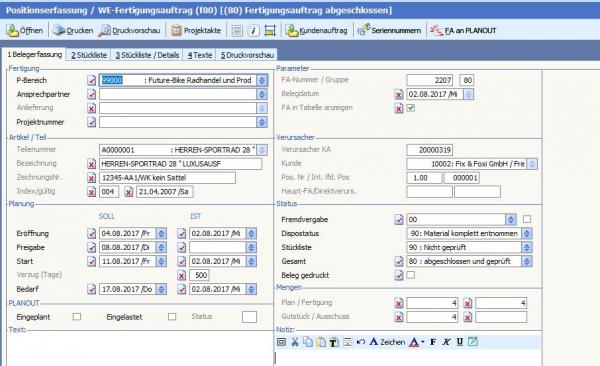The height and width of the screenshot is (366, 600).
Task: Open Eröffnung SOLL date picker
Action: (x=161, y=234)
